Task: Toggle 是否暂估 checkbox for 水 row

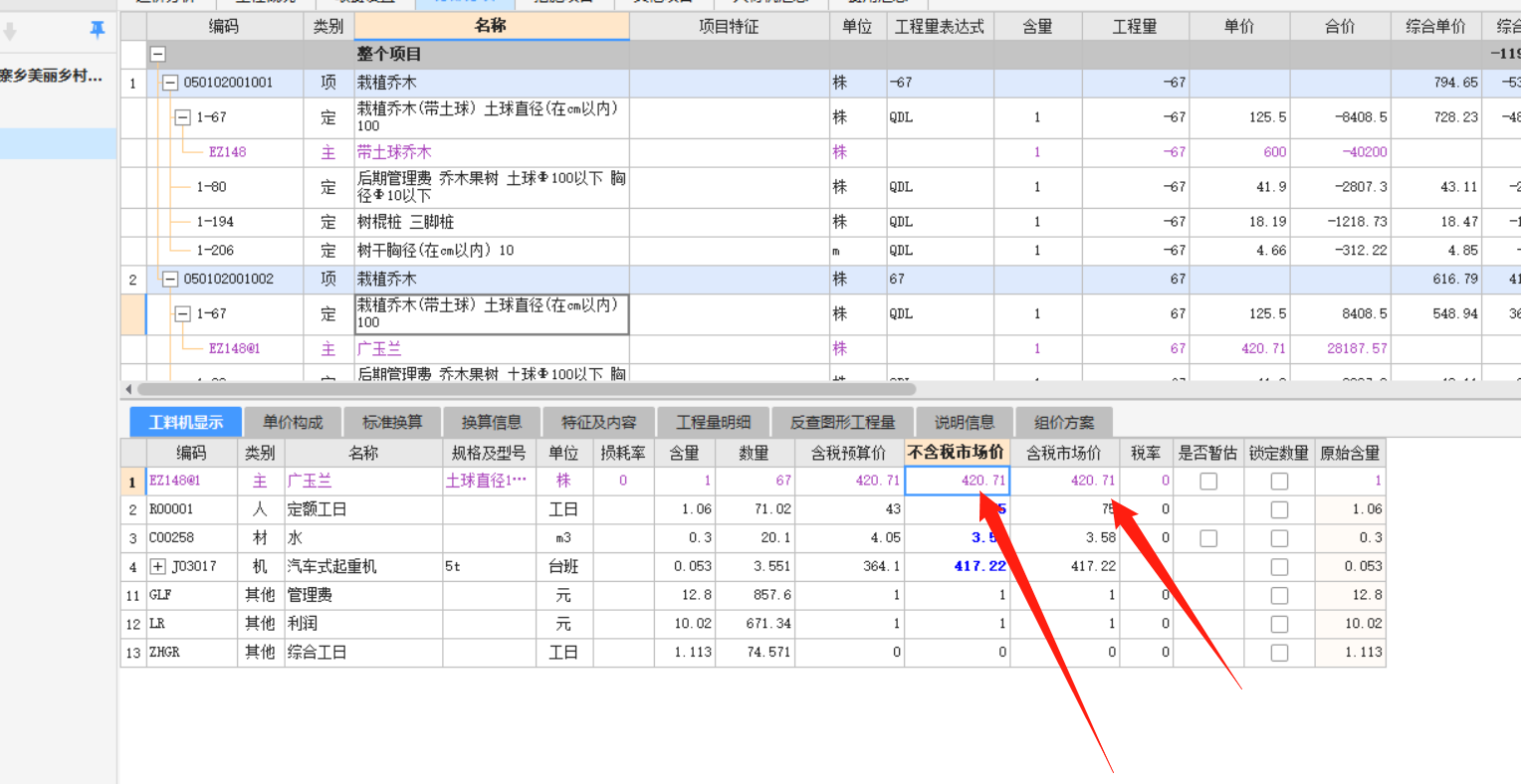Action: click(1208, 538)
